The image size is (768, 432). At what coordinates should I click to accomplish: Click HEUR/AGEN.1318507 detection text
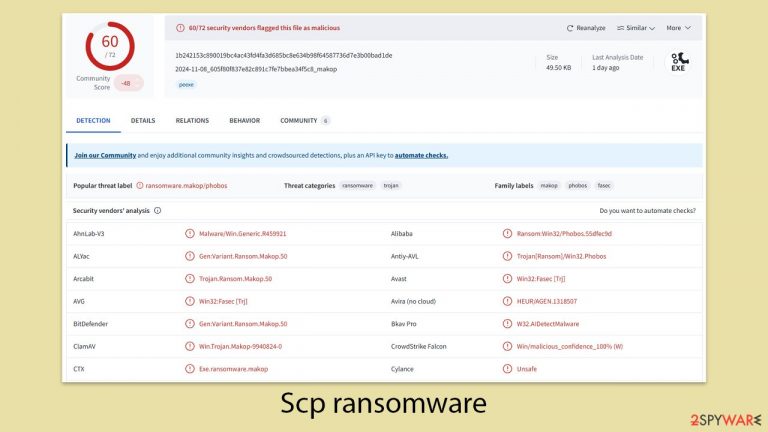click(x=547, y=301)
